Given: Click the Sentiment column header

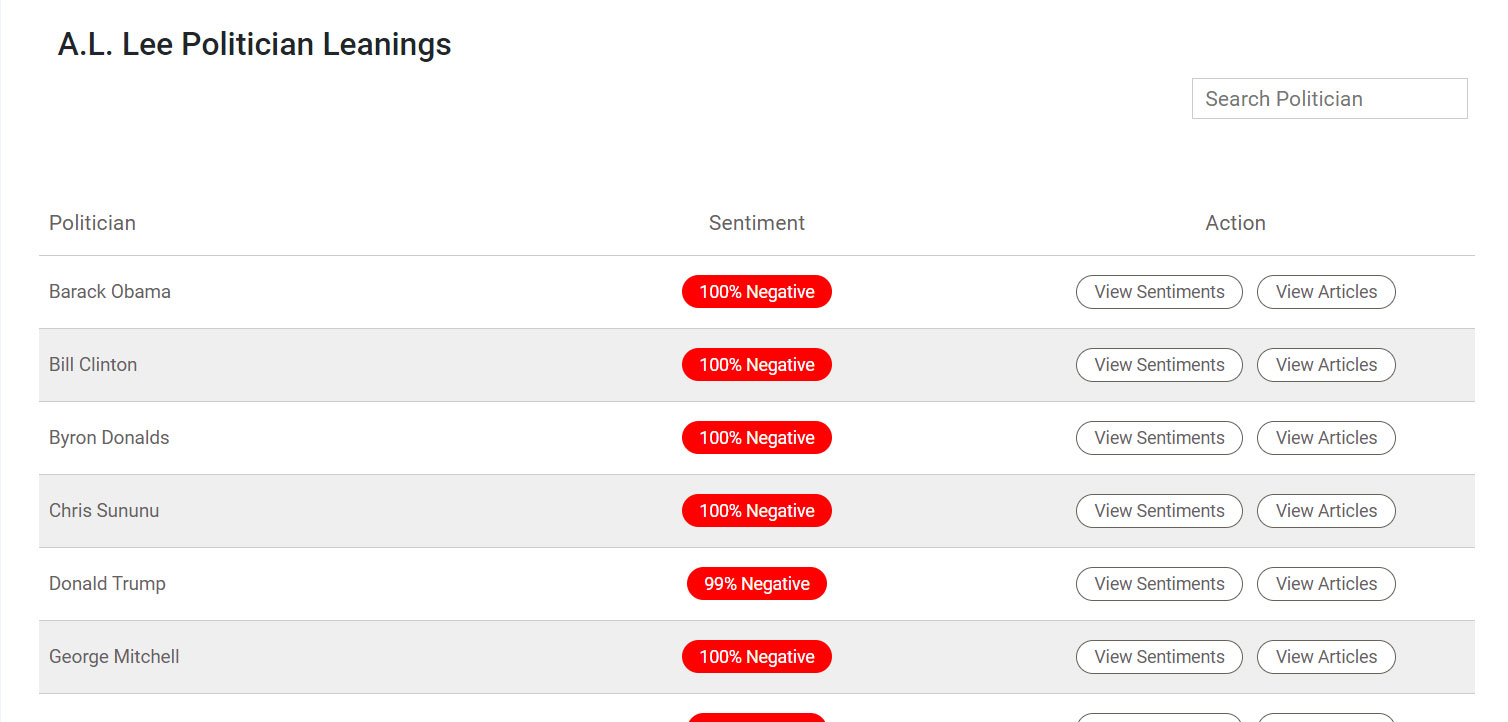Looking at the screenshot, I should [x=757, y=222].
